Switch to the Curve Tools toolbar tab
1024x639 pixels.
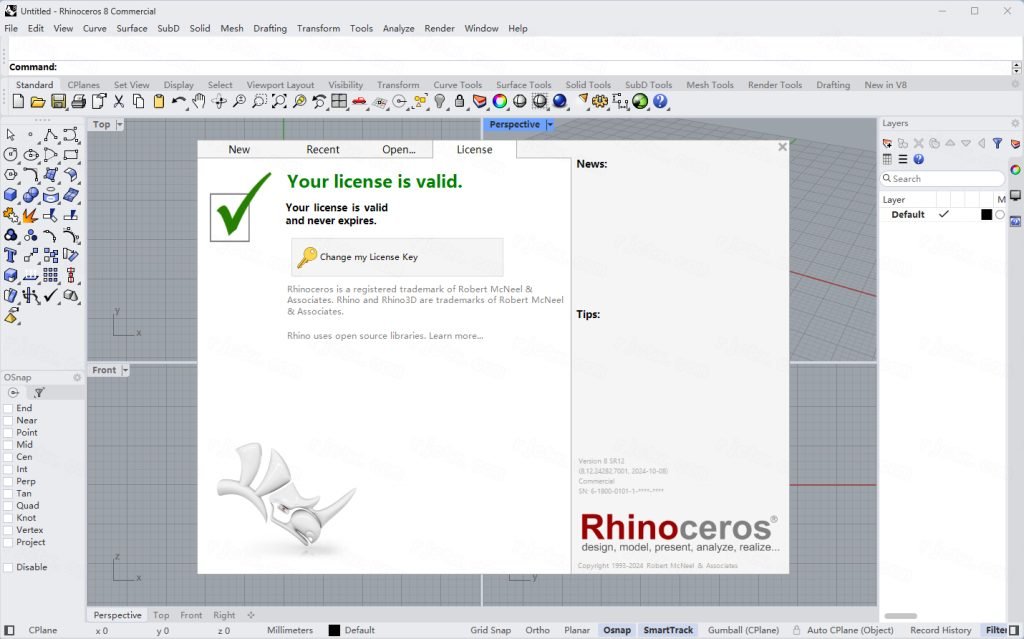pos(458,85)
